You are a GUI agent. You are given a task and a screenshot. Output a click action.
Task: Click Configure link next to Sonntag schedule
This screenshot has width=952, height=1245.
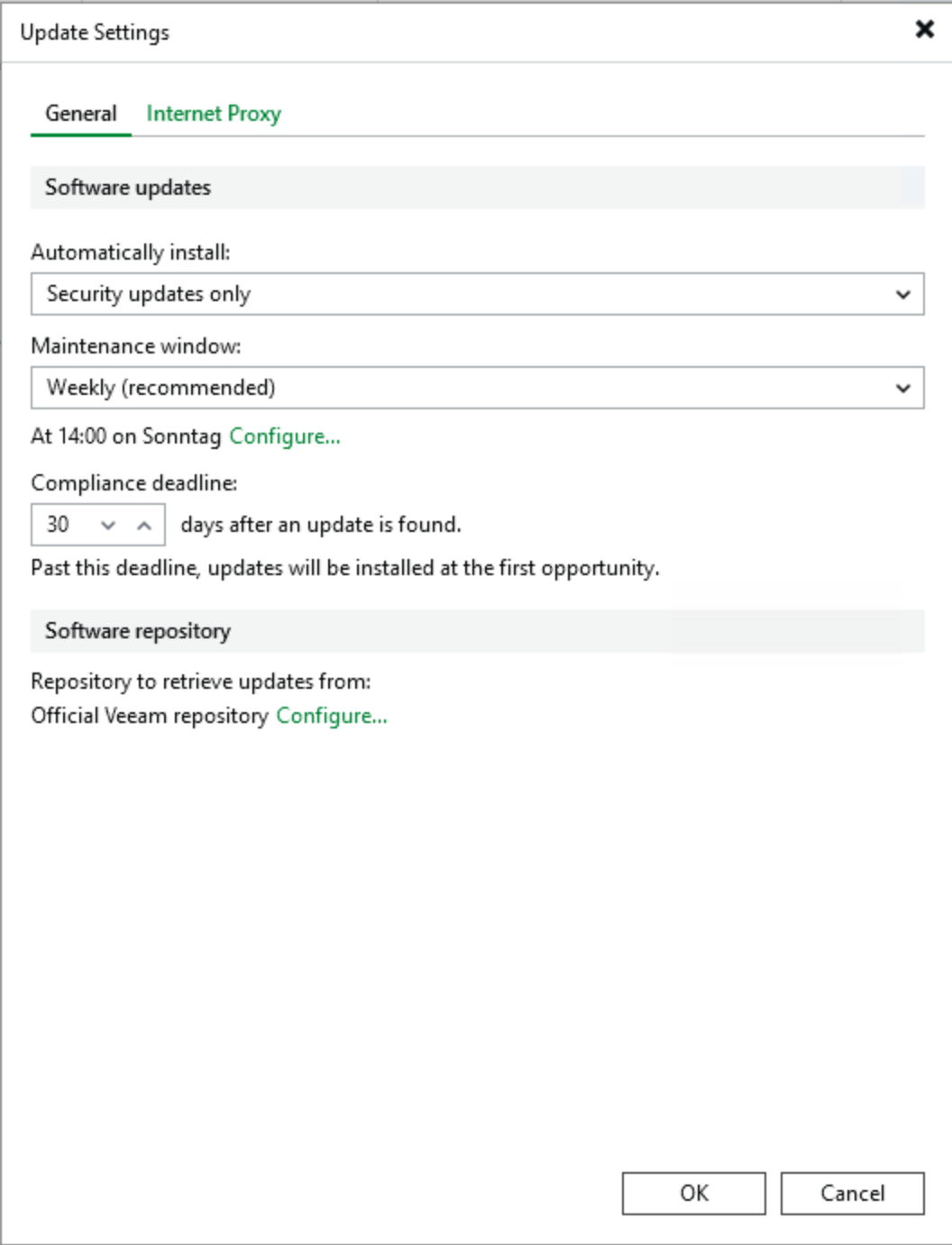pos(285,436)
